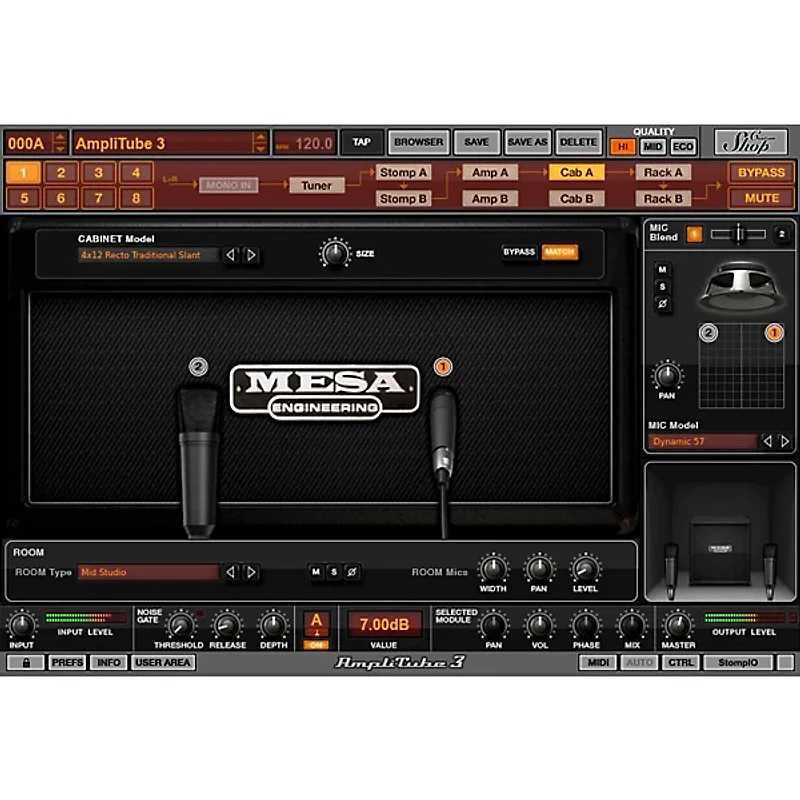
Task: Select the Rack A module
Action: 662,172
